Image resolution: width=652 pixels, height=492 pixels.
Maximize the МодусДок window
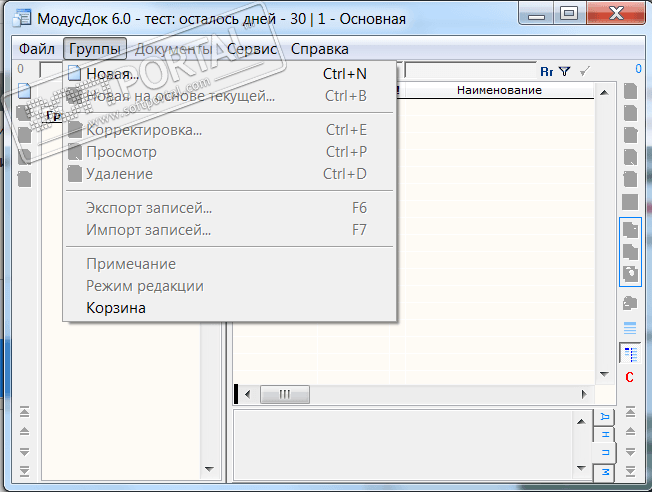(x=568, y=13)
